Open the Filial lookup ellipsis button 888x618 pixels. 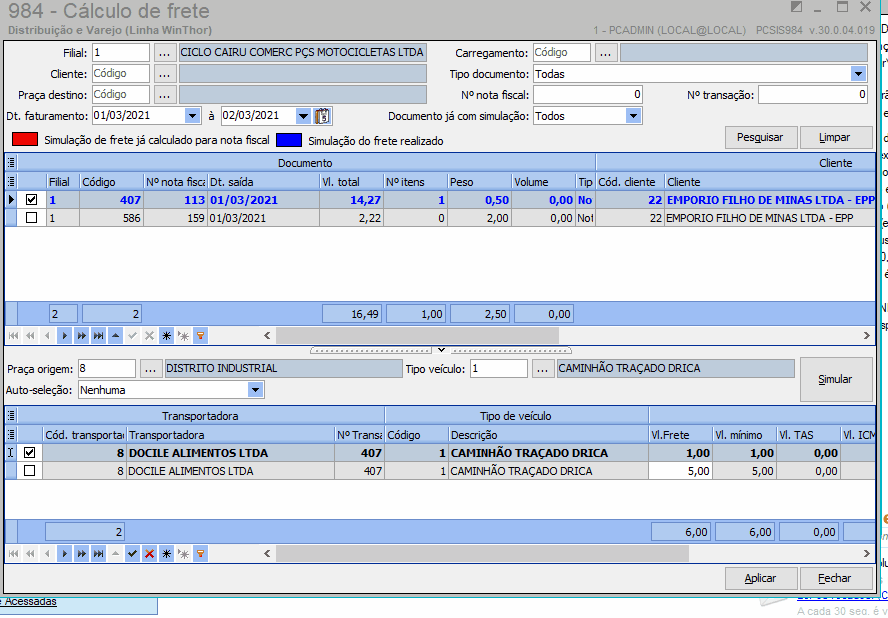pos(164,53)
